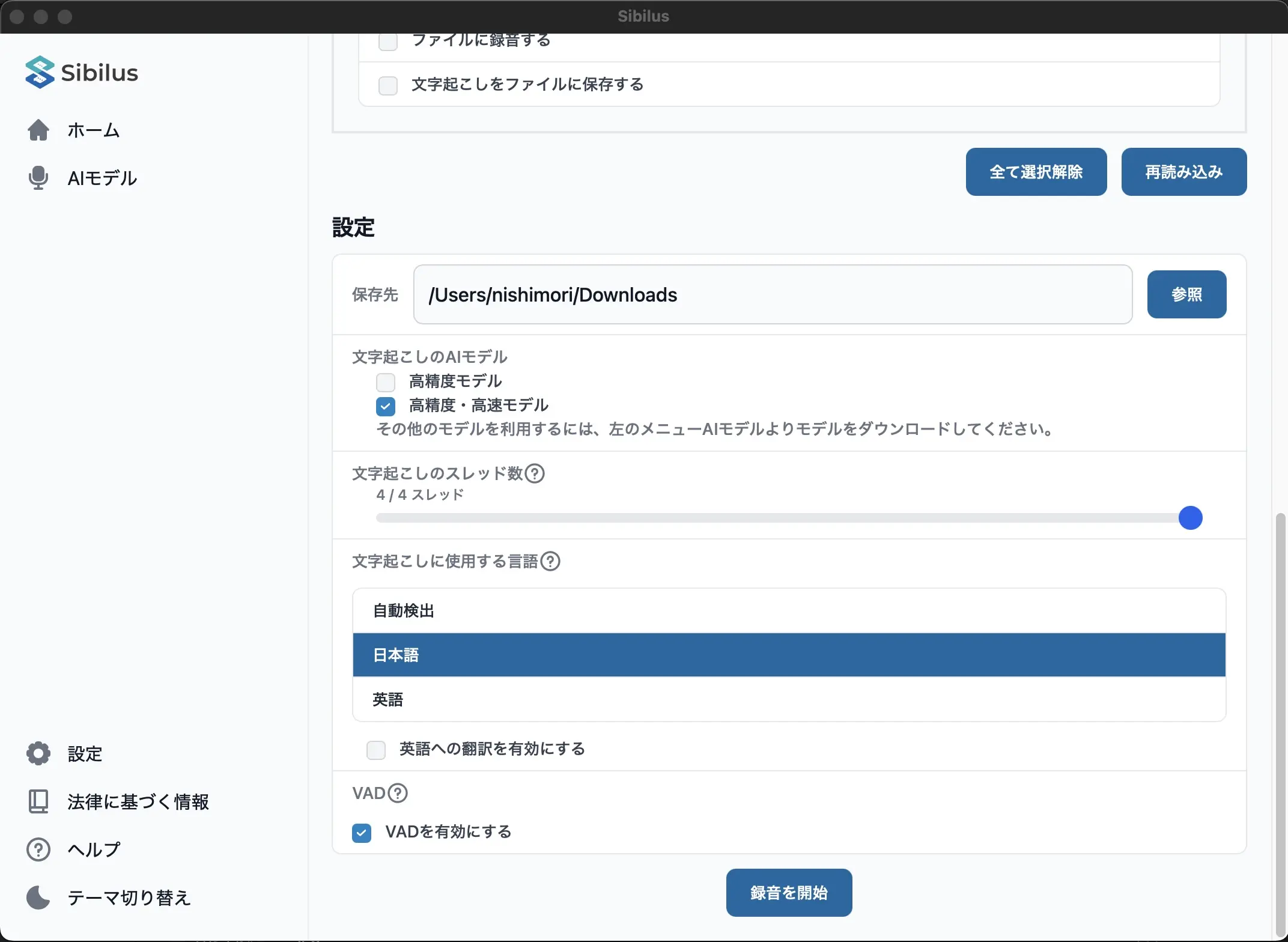The image size is (1288, 942).
Task: Click the 保存先 path input field
Action: click(773, 294)
